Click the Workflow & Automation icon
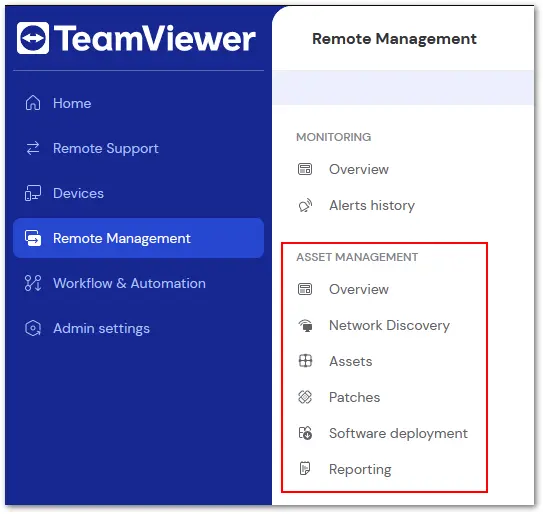The width and height of the screenshot is (543, 514). [33, 283]
